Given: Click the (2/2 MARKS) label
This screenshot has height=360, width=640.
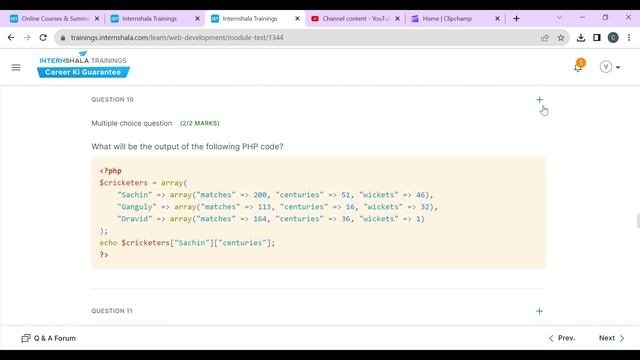Looking at the screenshot, I should pos(200,123).
